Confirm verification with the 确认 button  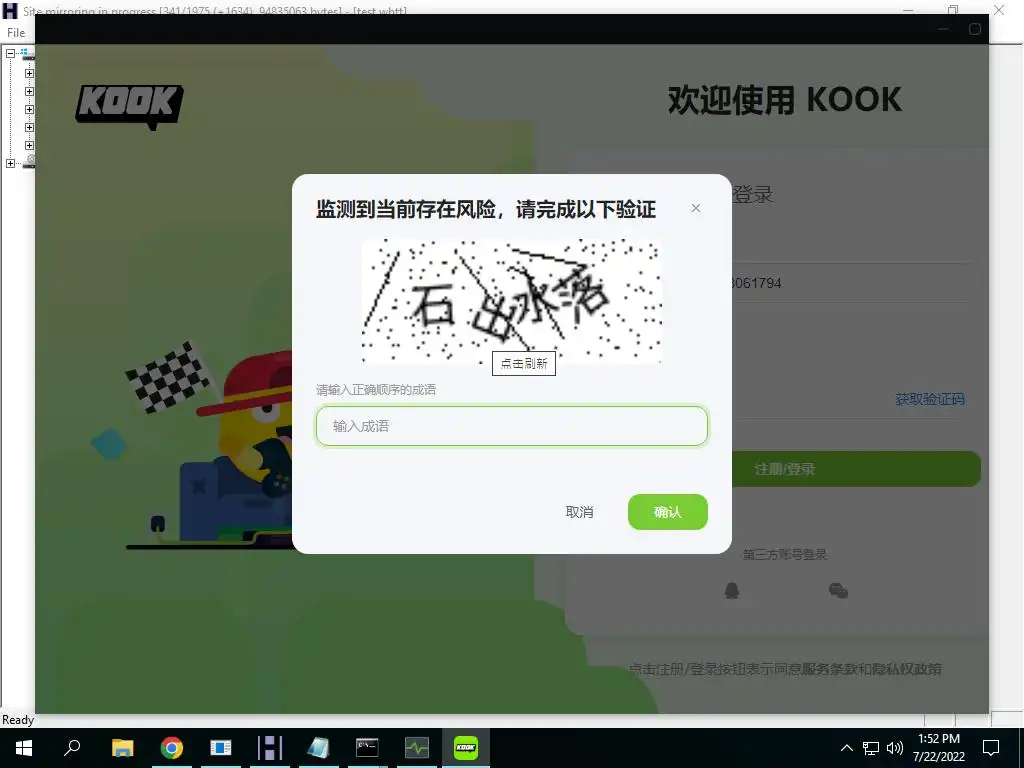click(x=667, y=512)
